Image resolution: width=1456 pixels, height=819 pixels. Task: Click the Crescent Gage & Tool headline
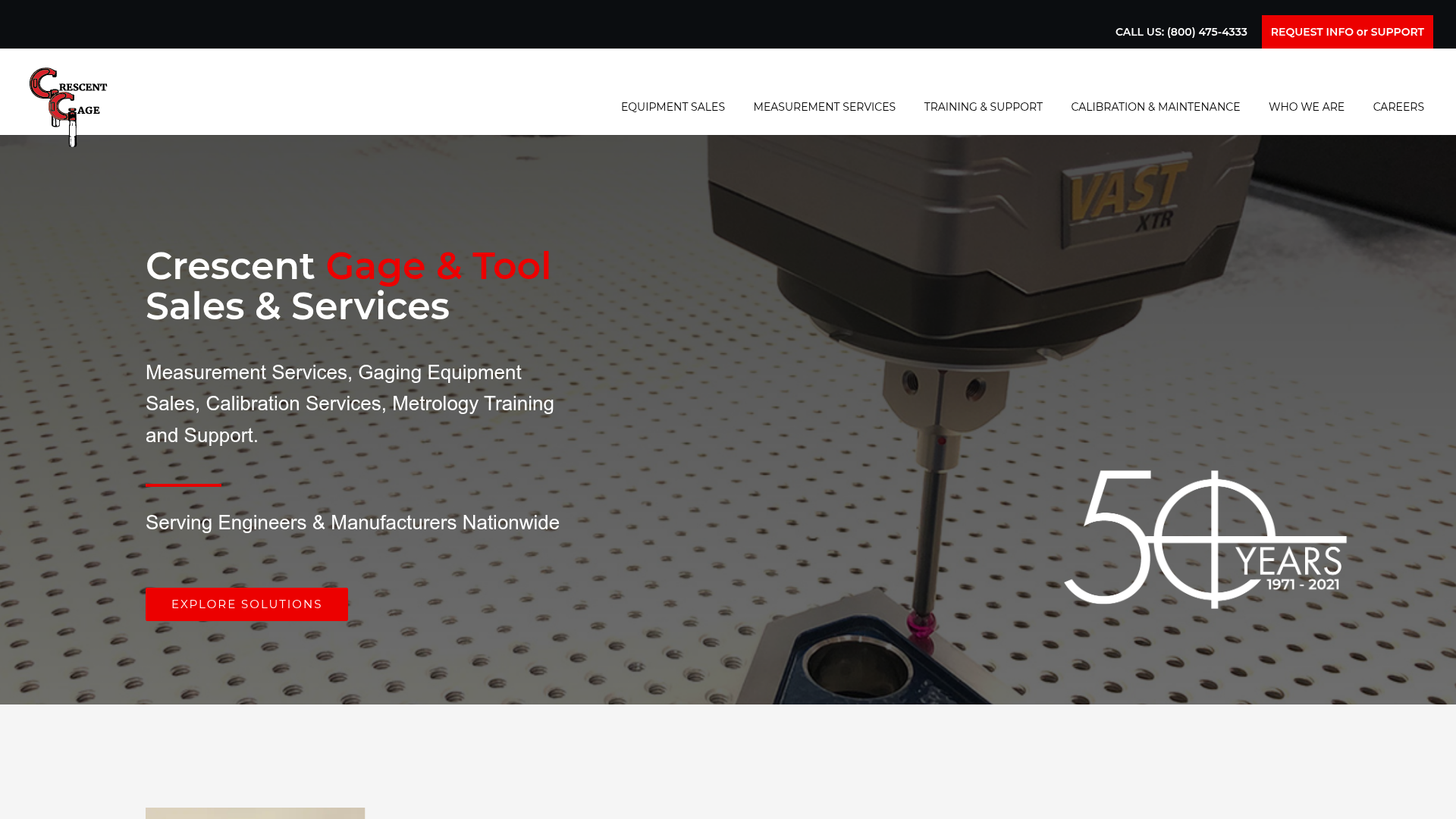click(x=348, y=266)
